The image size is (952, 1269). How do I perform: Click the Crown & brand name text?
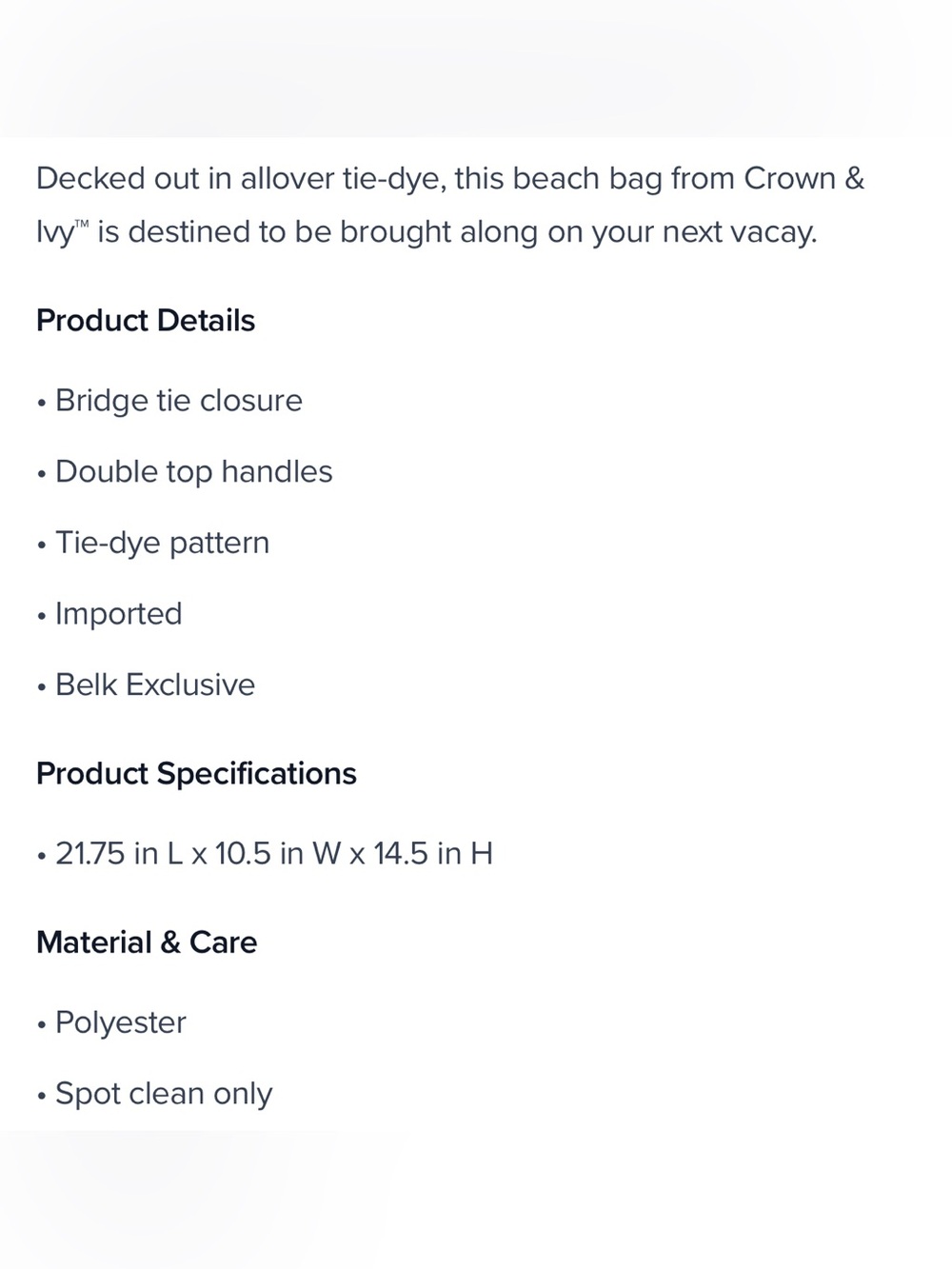coord(804,179)
